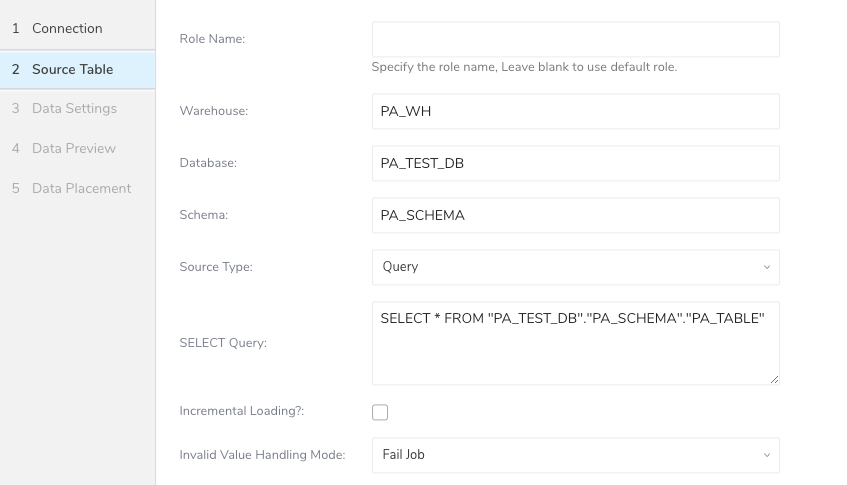Go to the Connection step
Screen dimensions: 847x485
click(67, 28)
